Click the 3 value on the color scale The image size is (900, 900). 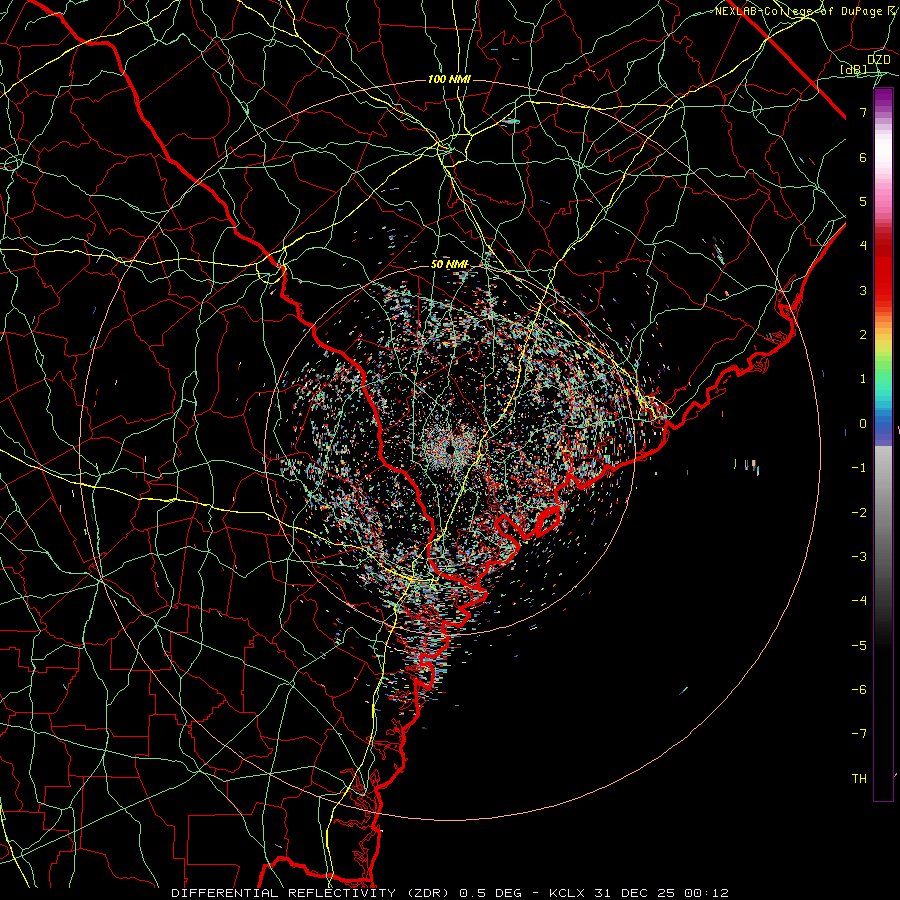[x=863, y=290]
